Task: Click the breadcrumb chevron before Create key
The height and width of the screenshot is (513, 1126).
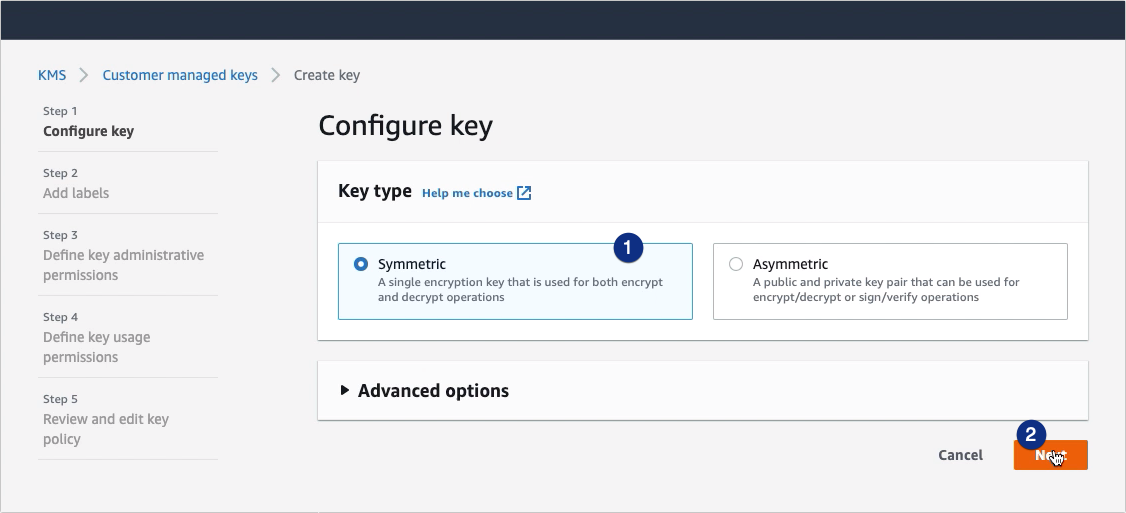Action: pos(276,75)
